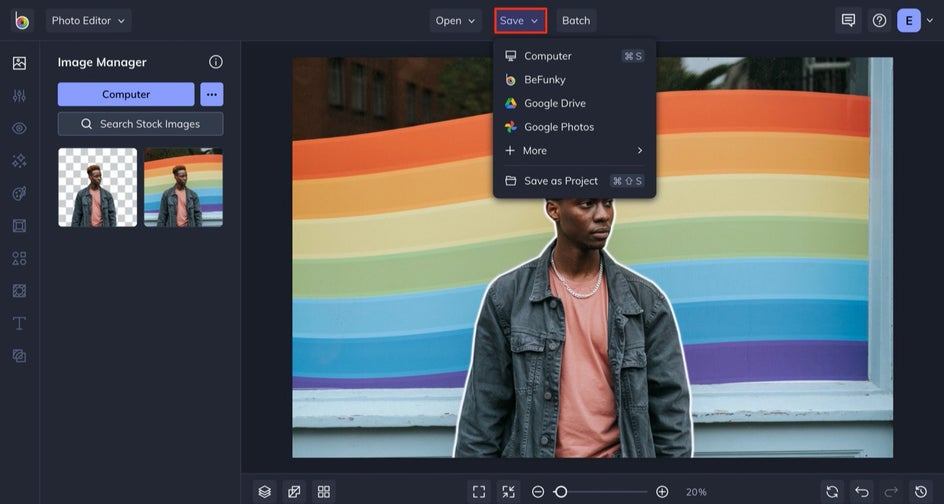This screenshot has height=504, width=944.
Task: Click the Batch button
Action: pyautogui.click(x=576, y=20)
